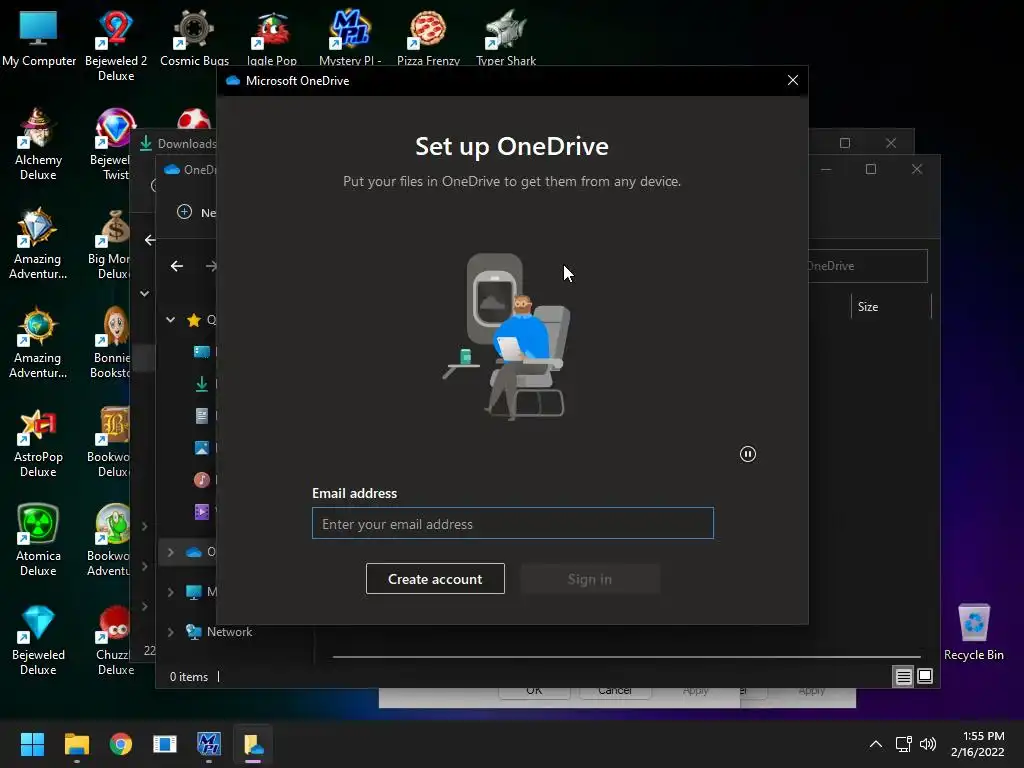
Task: Expand the This PC tree node
Action: click(x=170, y=592)
